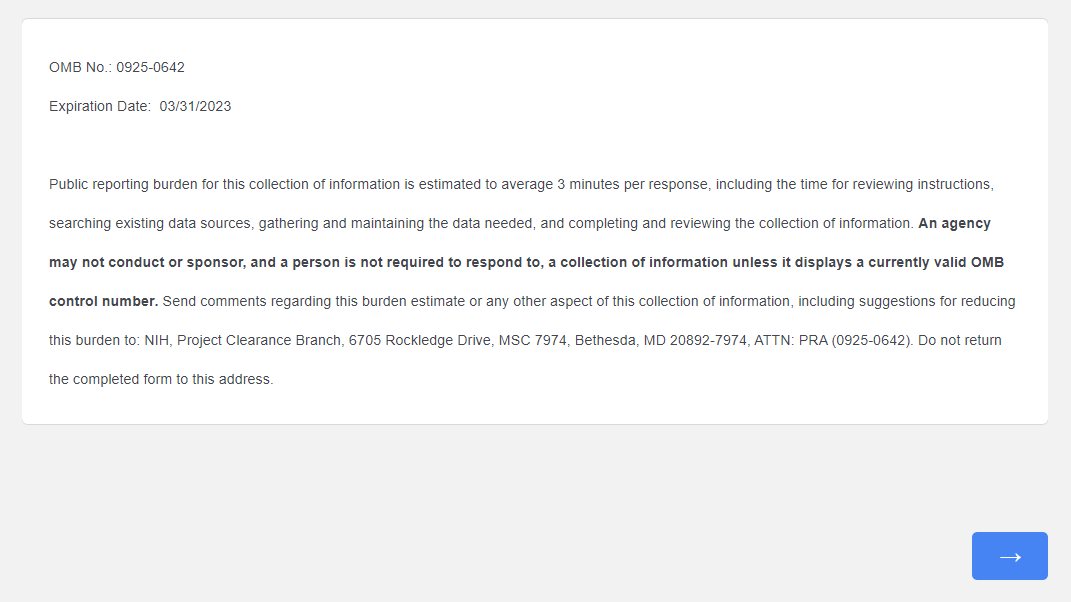Click "searching existing data sources" text
Screen dimensions: 1071x602
pos(150,223)
